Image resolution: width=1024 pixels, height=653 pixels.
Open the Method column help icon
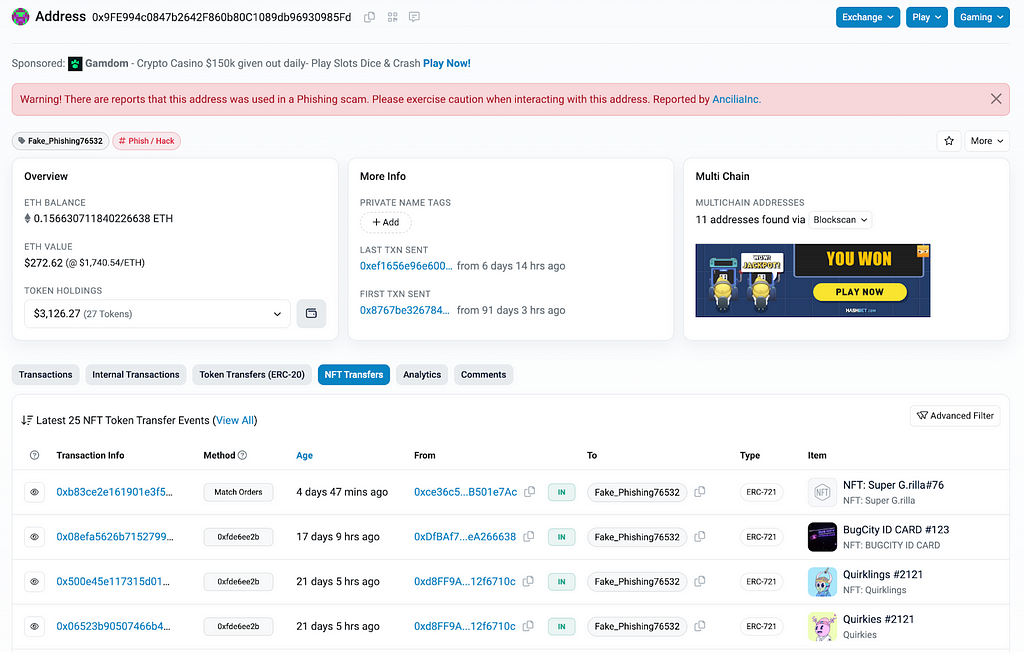pyautogui.click(x=242, y=455)
